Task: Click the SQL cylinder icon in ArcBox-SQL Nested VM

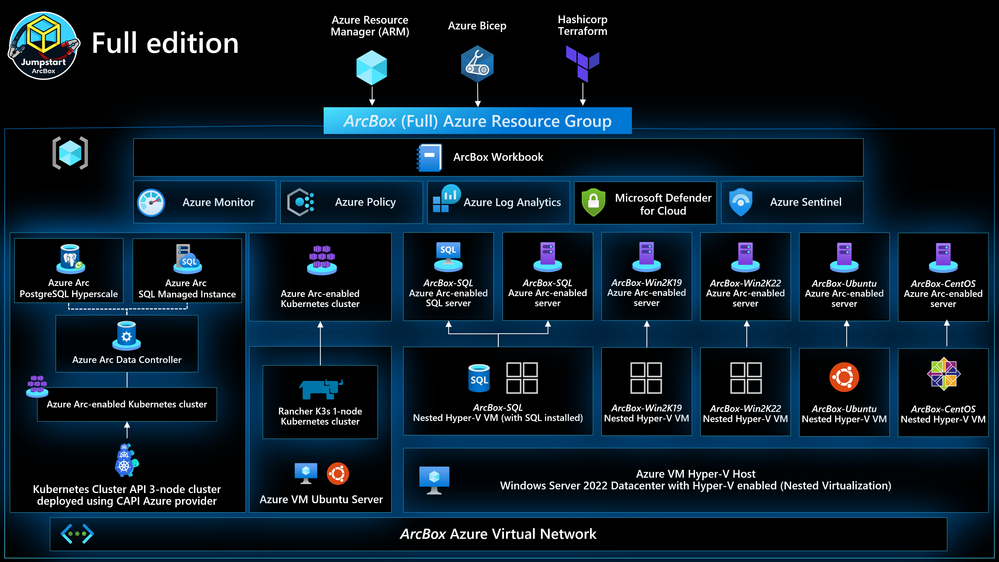Action: [478, 378]
